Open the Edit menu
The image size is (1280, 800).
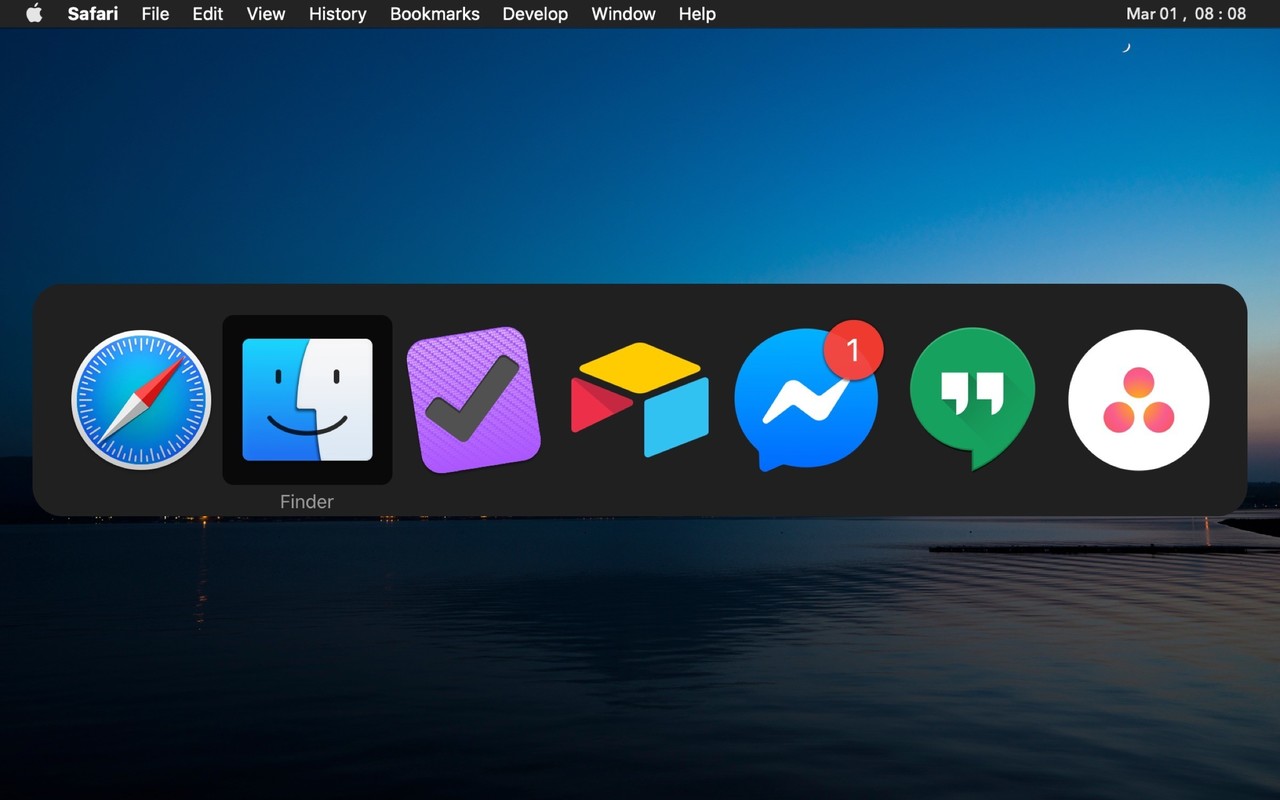(x=208, y=14)
